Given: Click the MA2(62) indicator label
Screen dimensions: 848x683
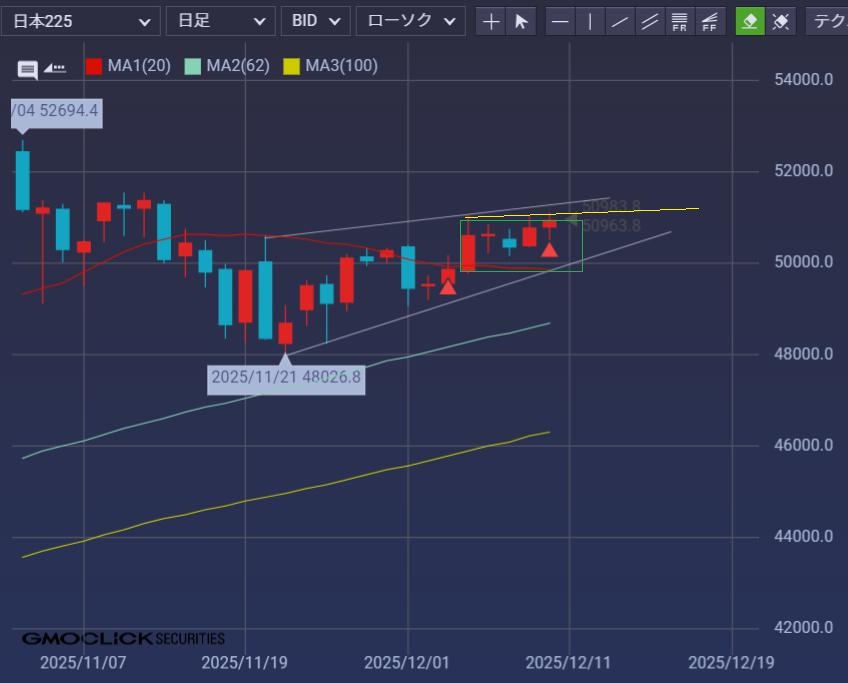Looking at the screenshot, I should [237, 66].
